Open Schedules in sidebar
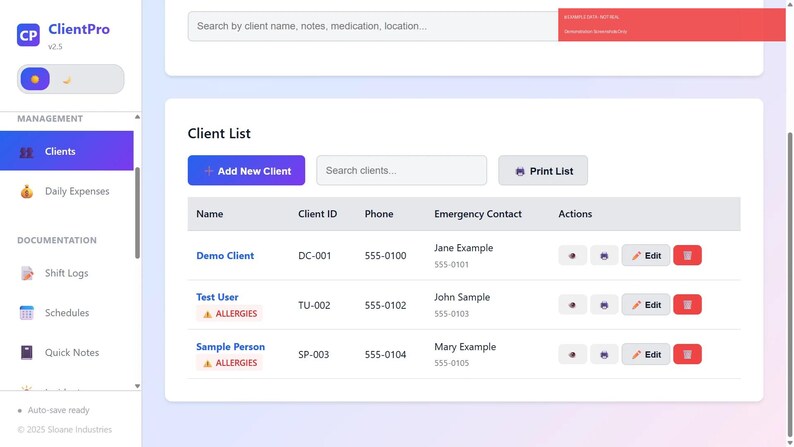The width and height of the screenshot is (794, 447). (x=66, y=313)
